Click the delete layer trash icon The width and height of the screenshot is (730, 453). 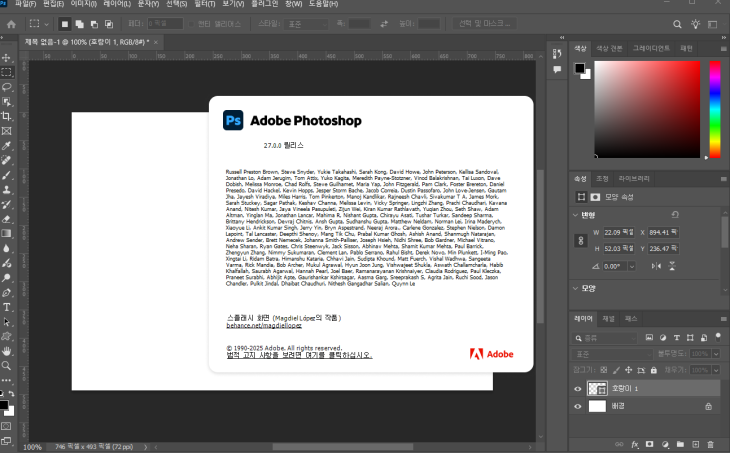tap(708, 442)
